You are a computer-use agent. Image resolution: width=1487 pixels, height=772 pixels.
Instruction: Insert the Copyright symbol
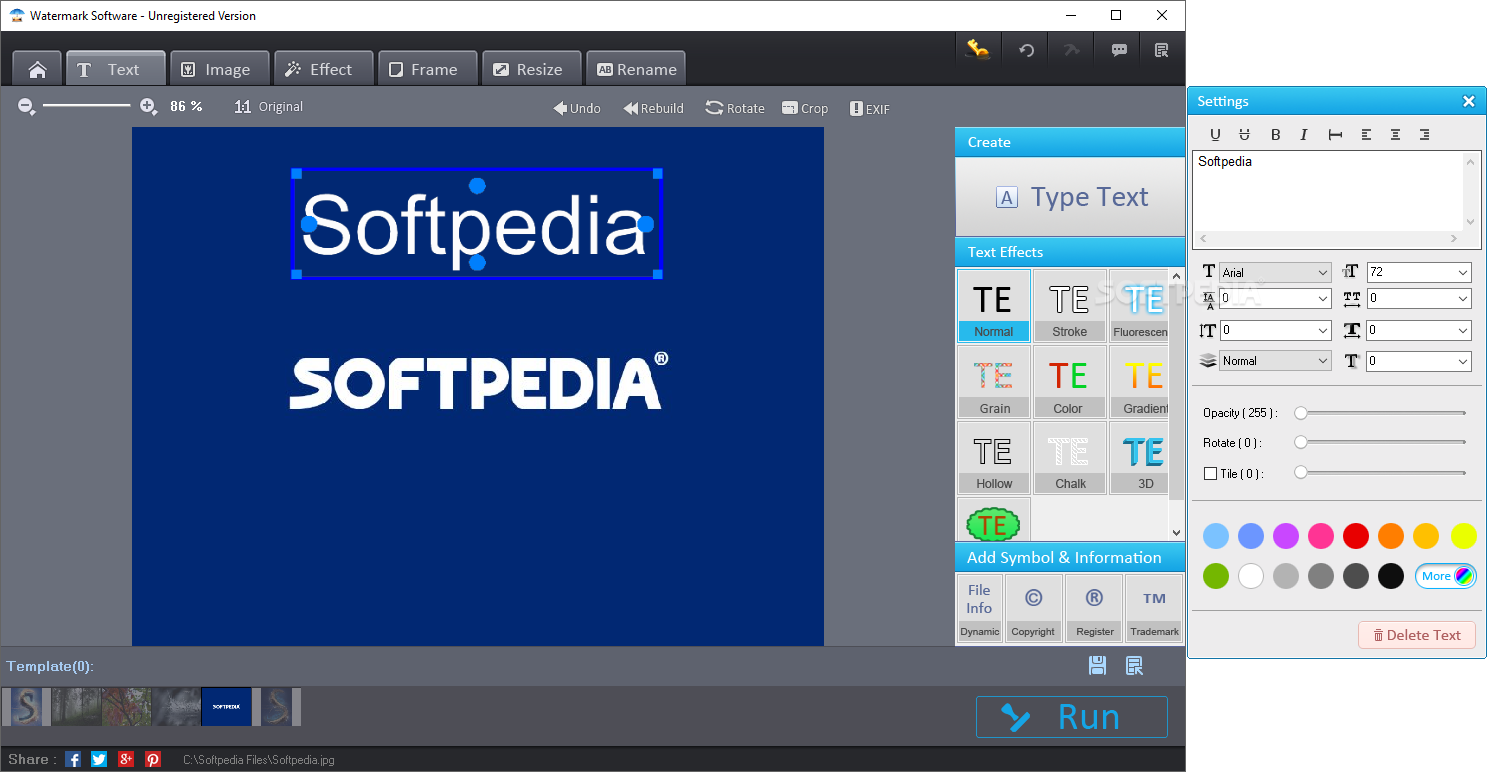coord(1033,608)
